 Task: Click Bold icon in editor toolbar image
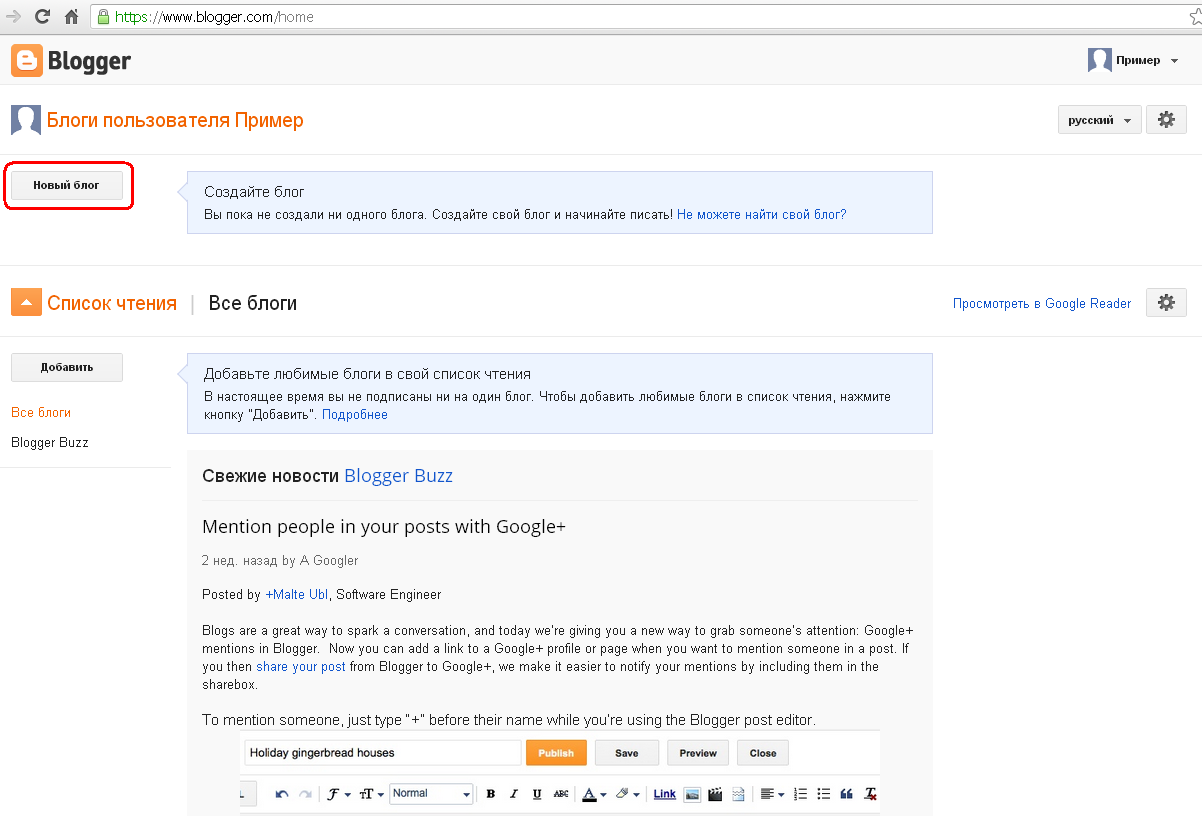(491, 794)
